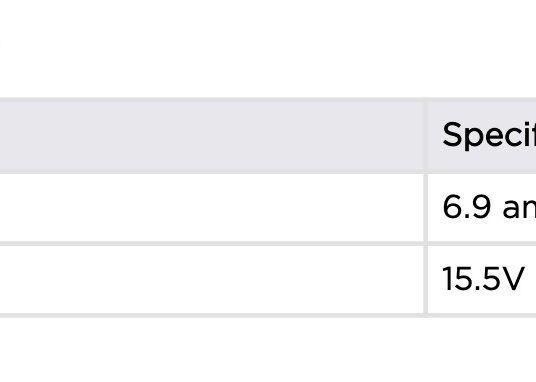Viewport: 536px width, 382px height.
Task: Click the "Specif" column header text
Action: 489,136
